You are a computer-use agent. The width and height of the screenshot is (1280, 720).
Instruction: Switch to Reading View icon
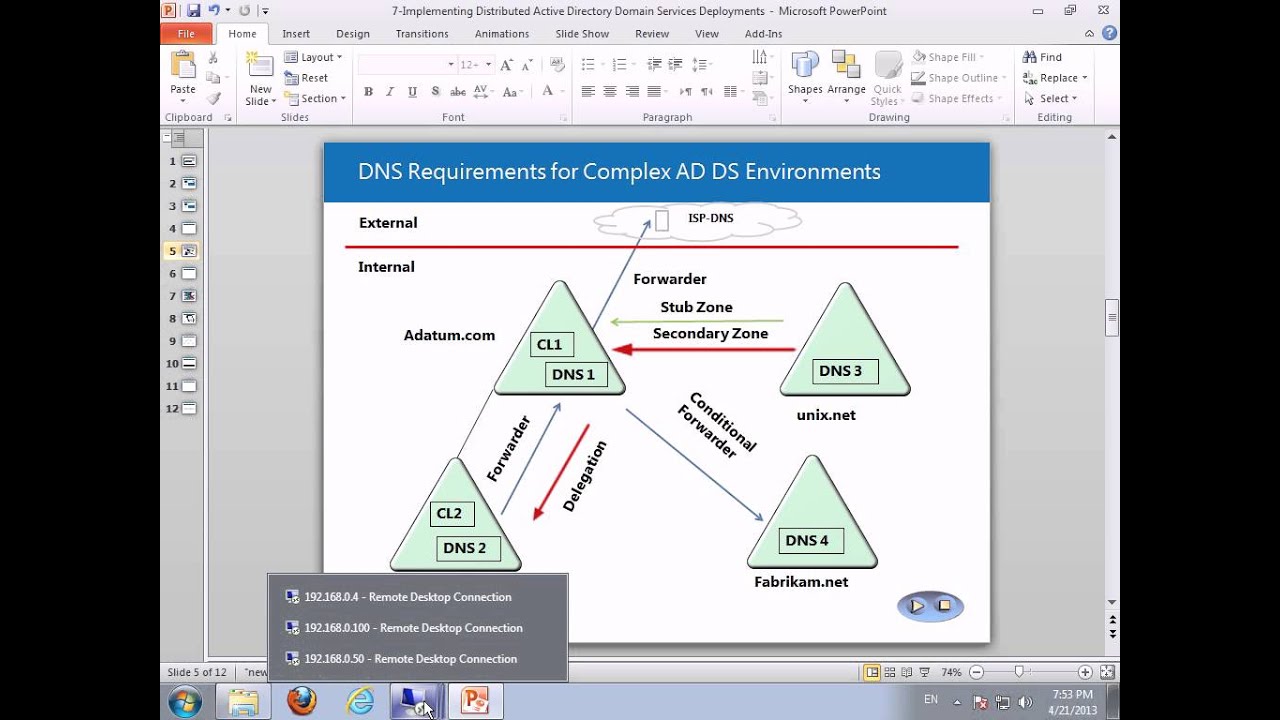click(x=907, y=672)
